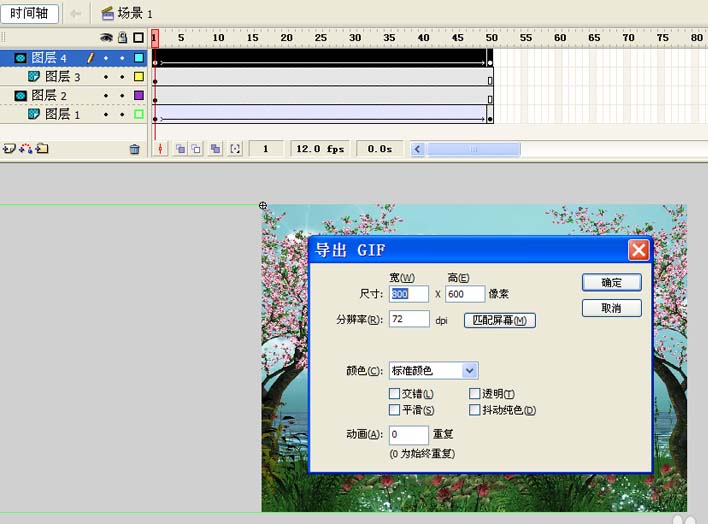Click end keyframe of 图层 4 tween
The width and height of the screenshot is (708, 524).
coord(490,63)
